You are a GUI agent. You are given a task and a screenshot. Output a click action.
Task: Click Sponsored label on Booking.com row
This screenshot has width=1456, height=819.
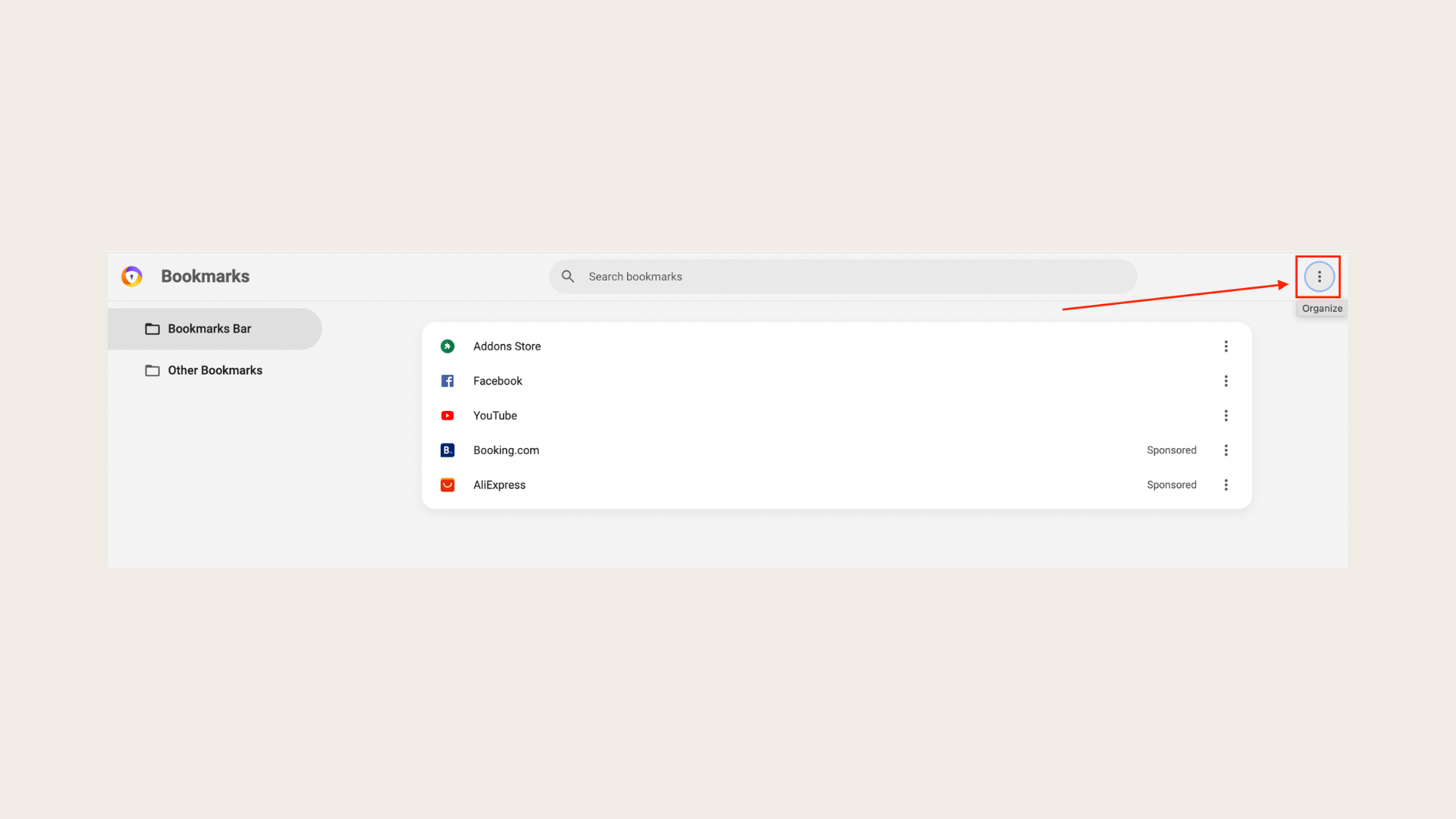tap(1172, 450)
